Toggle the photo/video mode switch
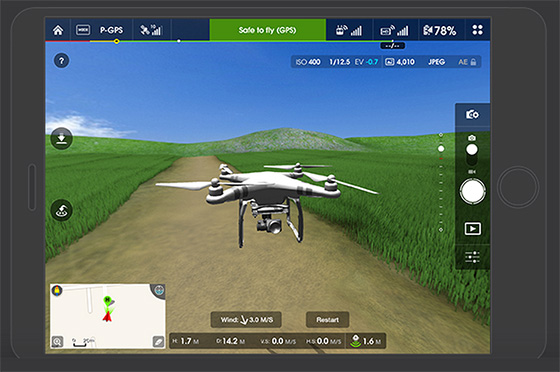This screenshot has width=560, height=372. pyautogui.click(x=472, y=154)
